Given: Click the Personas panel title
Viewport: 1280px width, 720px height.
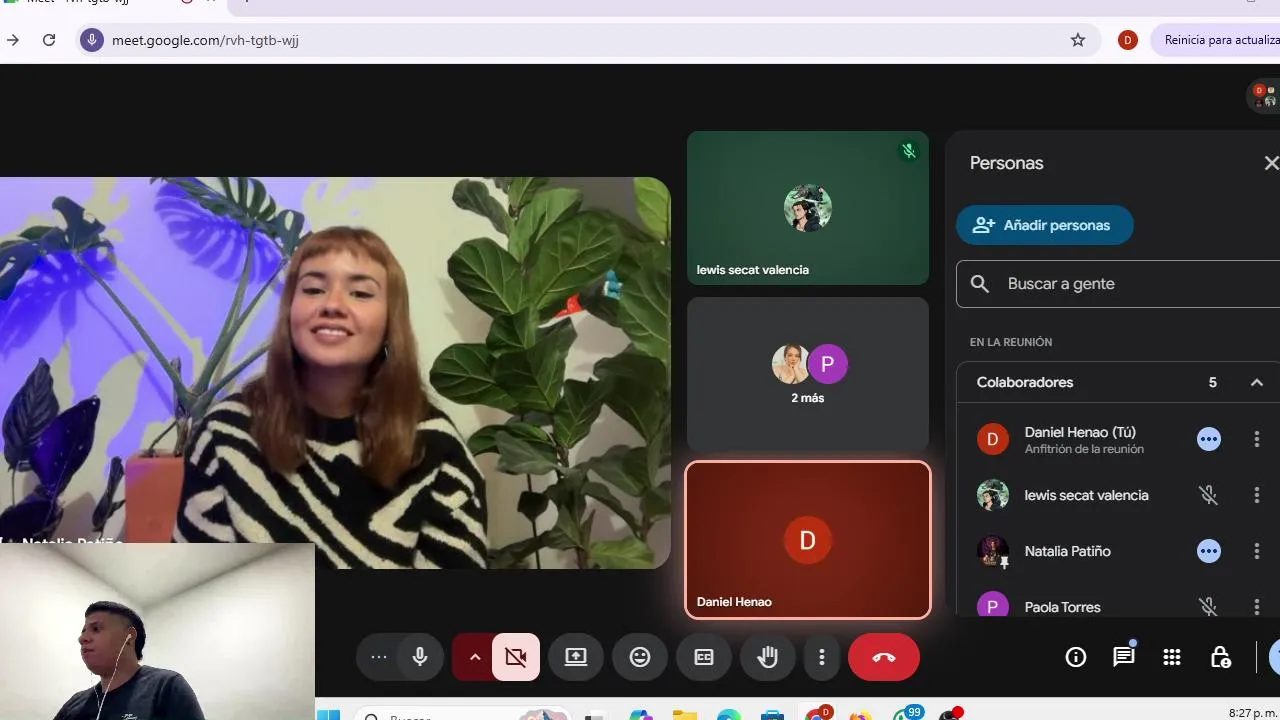Looking at the screenshot, I should (x=1006, y=163).
